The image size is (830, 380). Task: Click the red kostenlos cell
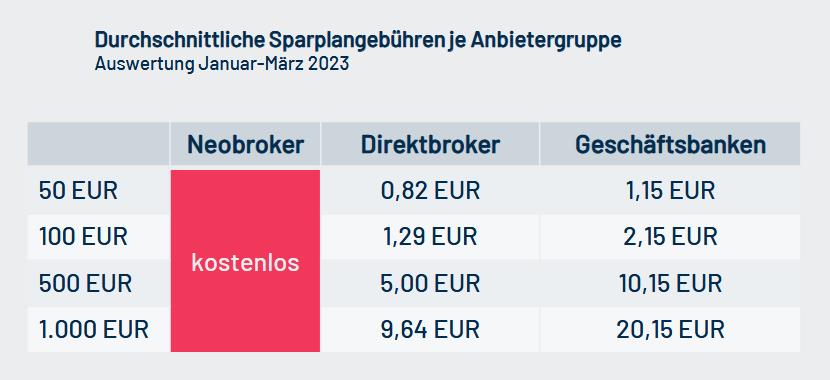click(x=245, y=260)
